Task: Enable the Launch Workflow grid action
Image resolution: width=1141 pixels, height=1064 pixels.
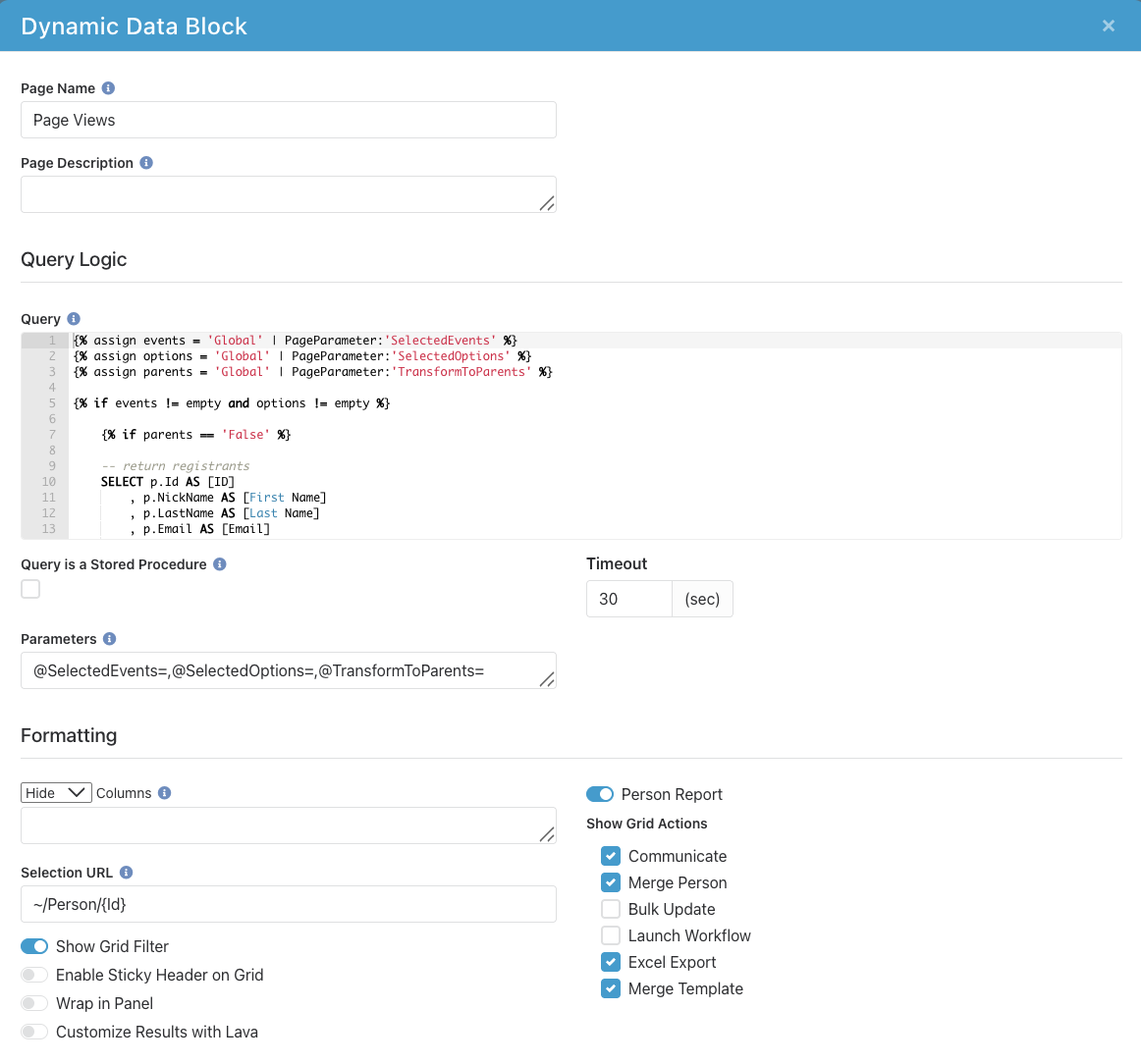Action: point(611,935)
